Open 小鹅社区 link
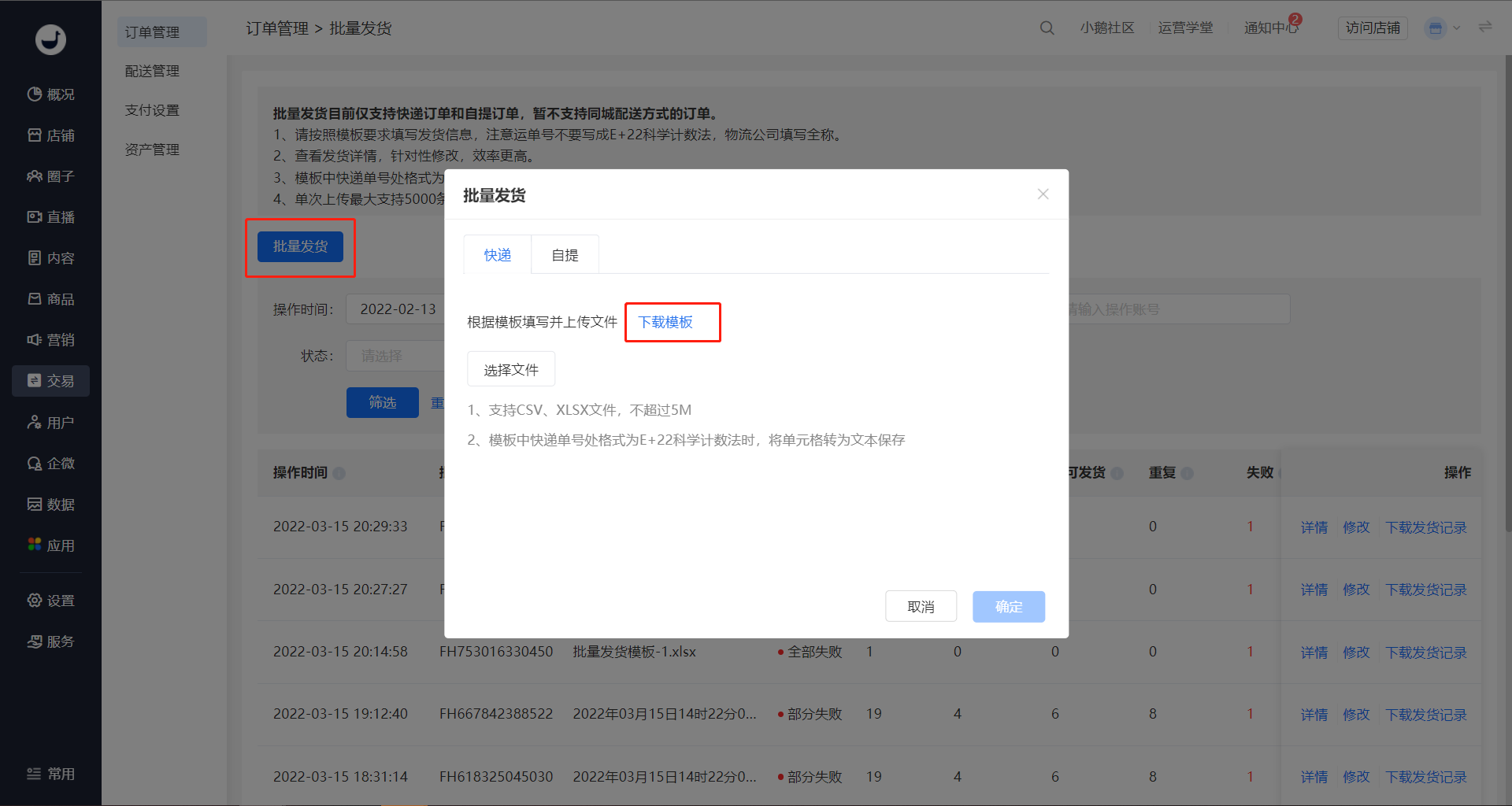The height and width of the screenshot is (806, 1512). [1106, 28]
